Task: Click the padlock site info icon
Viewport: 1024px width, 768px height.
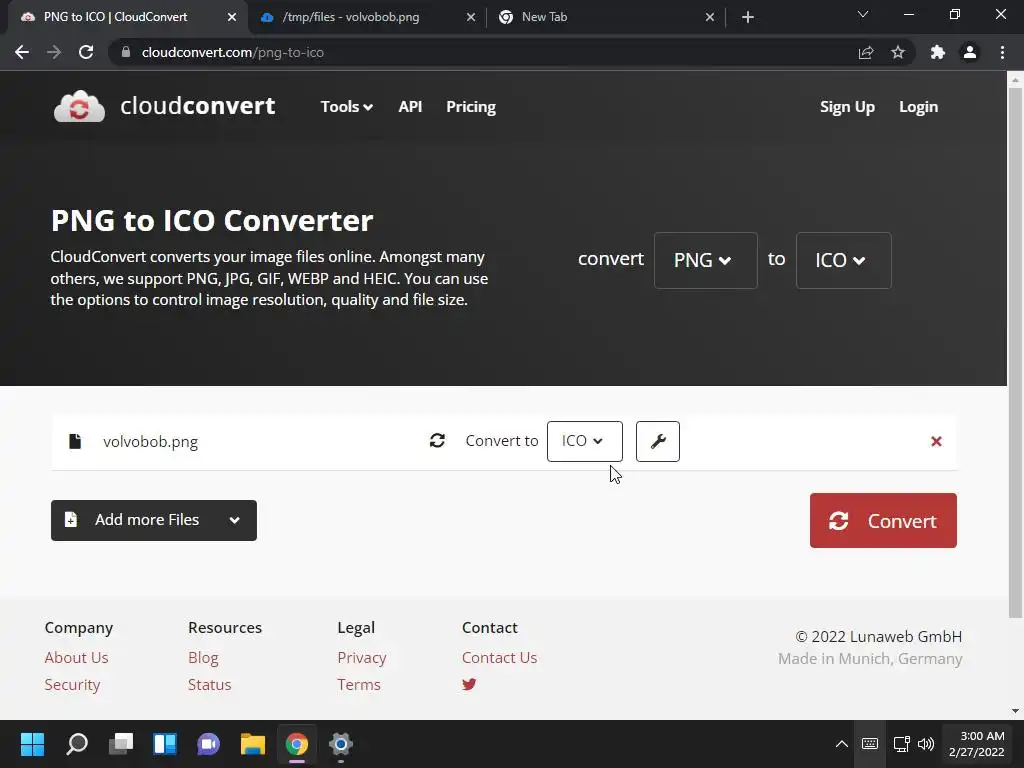Action: click(x=126, y=52)
